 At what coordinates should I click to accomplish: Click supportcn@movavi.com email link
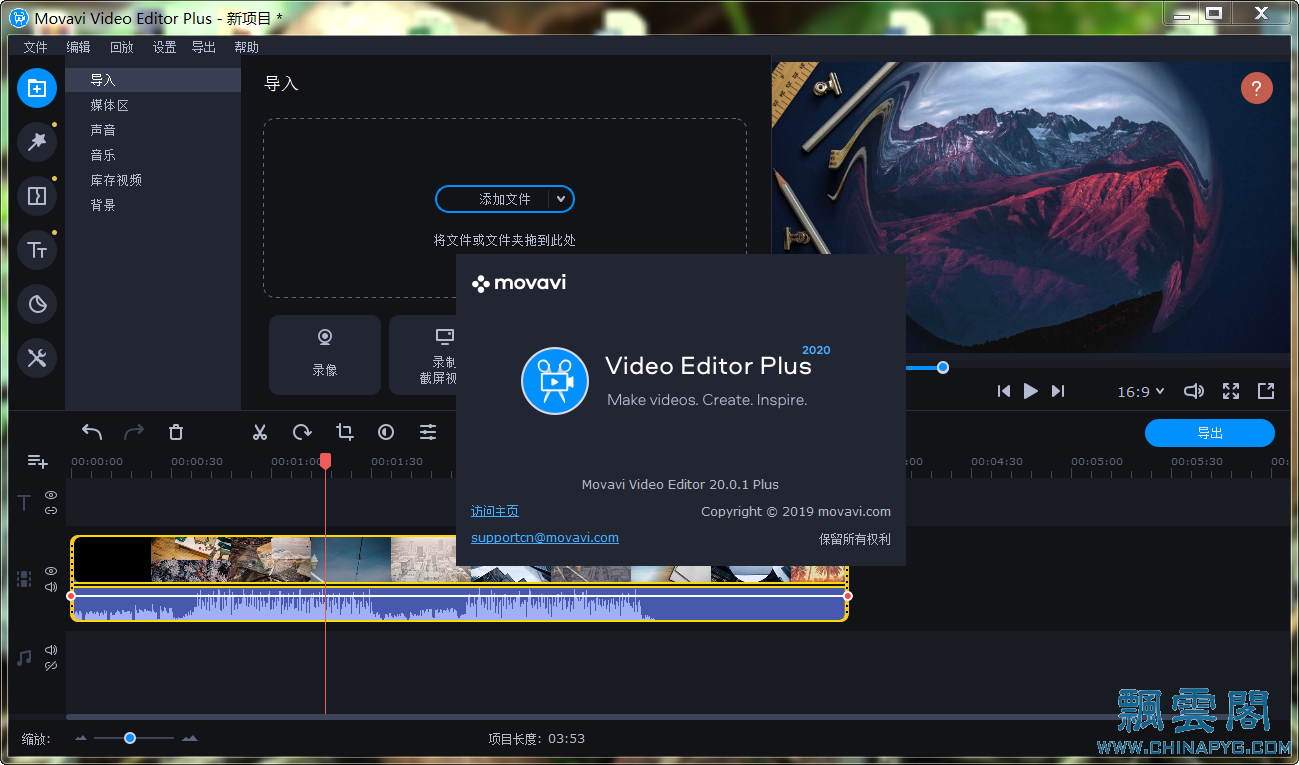coord(545,537)
